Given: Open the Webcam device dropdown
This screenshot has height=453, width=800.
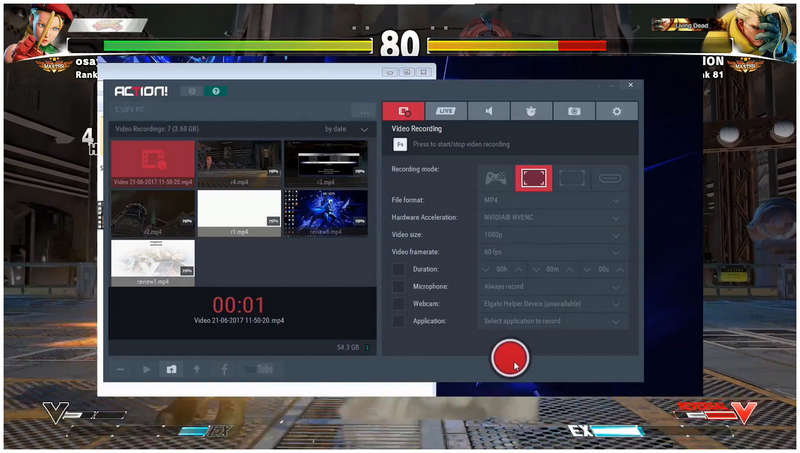Looking at the screenshot, I should (553, 304).
